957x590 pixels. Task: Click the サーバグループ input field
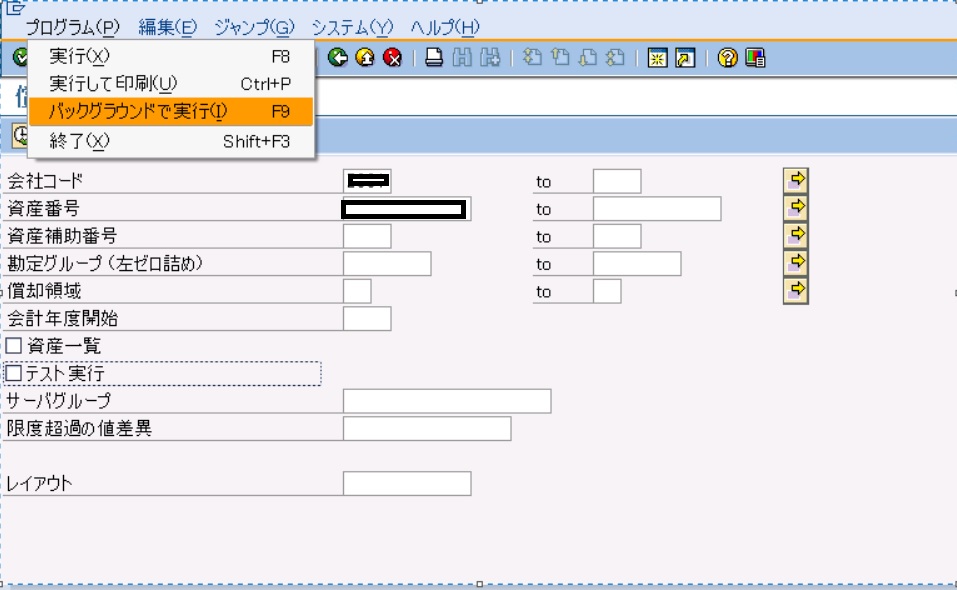[446, 401]
